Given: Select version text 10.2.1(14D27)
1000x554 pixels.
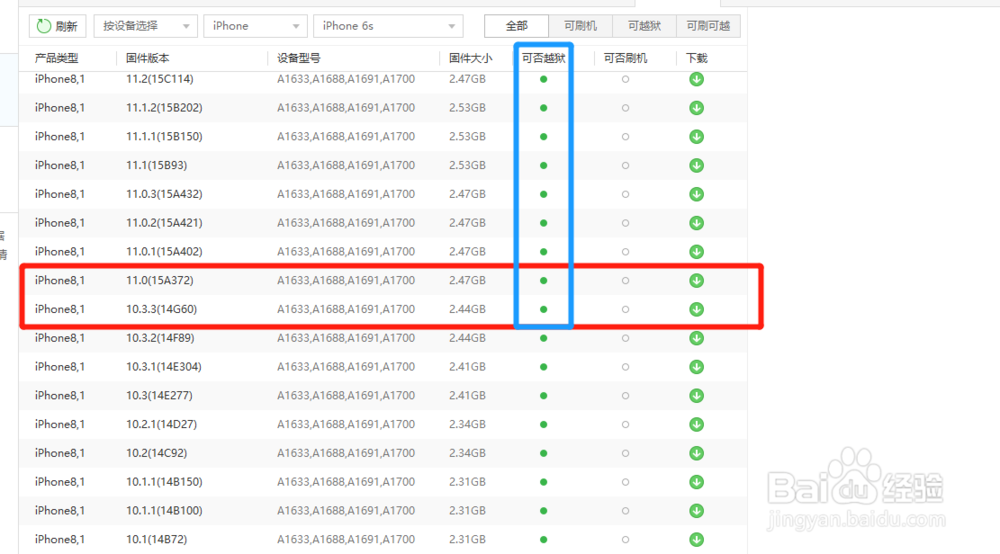Looking at the screenshot, I should click(x=161, y=424).
